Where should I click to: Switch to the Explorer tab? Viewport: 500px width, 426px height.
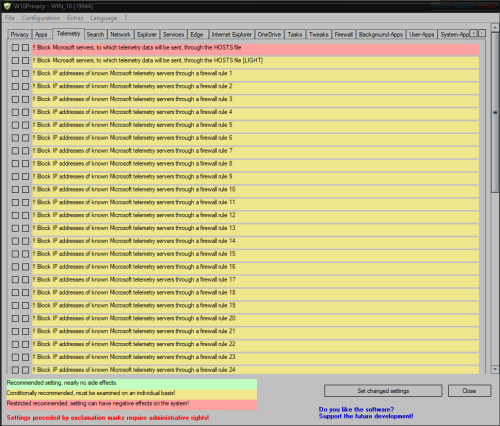coord(147,34)
